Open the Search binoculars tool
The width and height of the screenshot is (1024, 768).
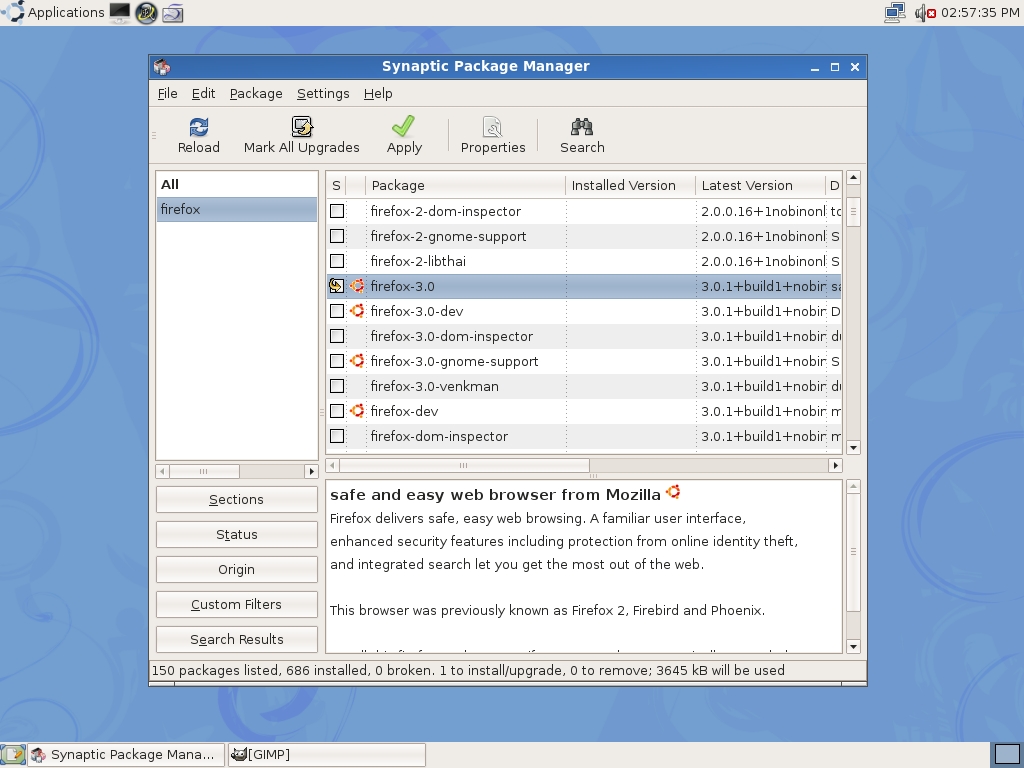(x=582, y=127)
